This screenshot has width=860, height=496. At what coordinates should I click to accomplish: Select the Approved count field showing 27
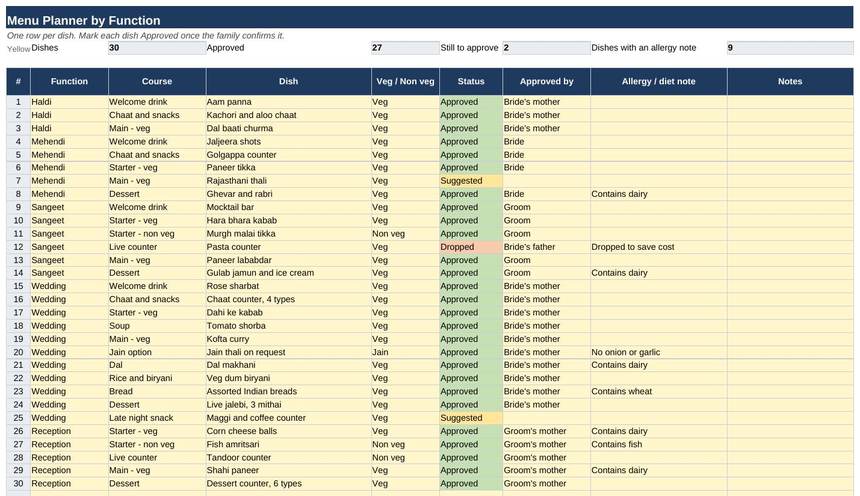click(x=405, y=48)
